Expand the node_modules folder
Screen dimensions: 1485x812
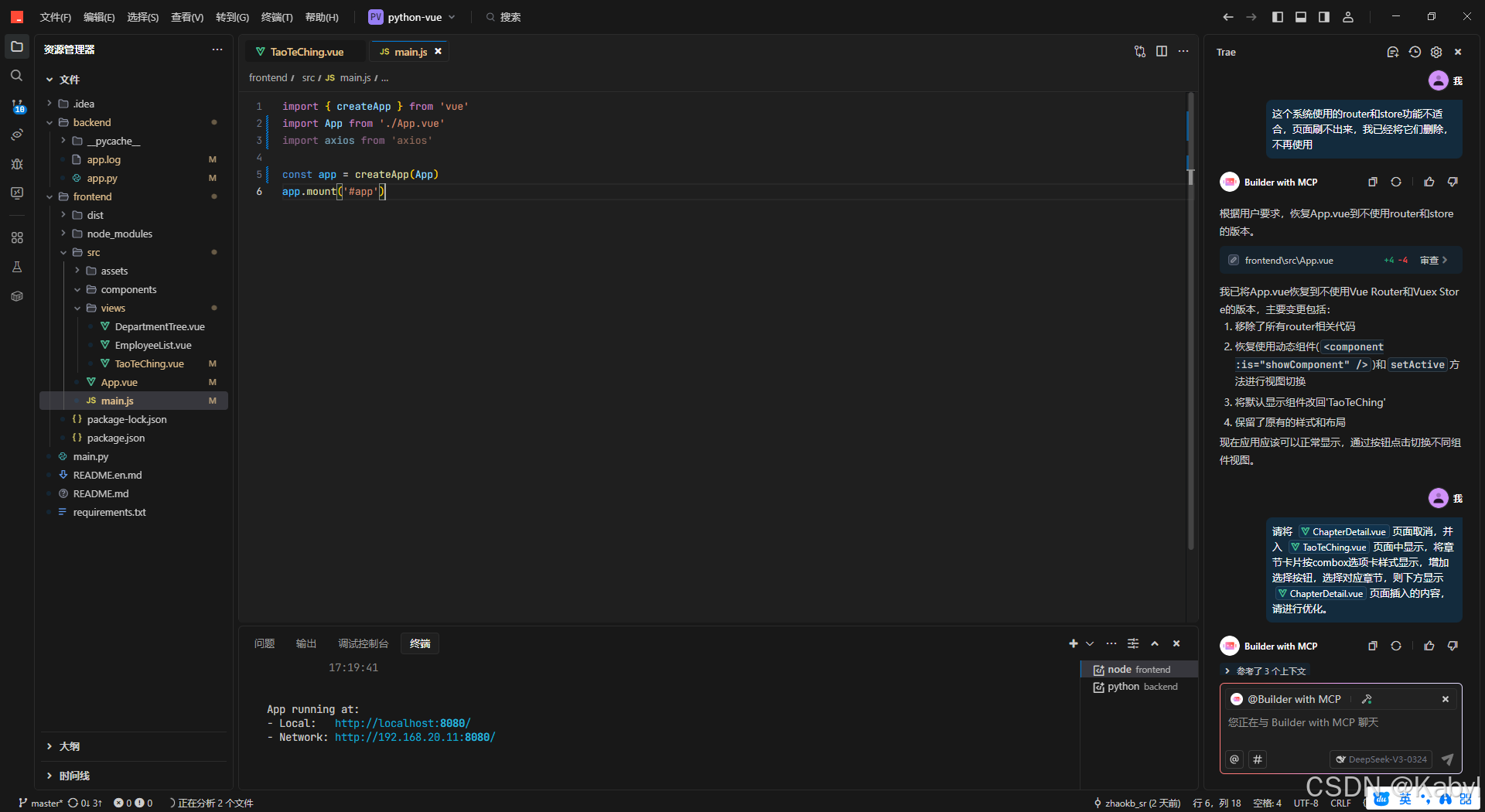(63, 234)
